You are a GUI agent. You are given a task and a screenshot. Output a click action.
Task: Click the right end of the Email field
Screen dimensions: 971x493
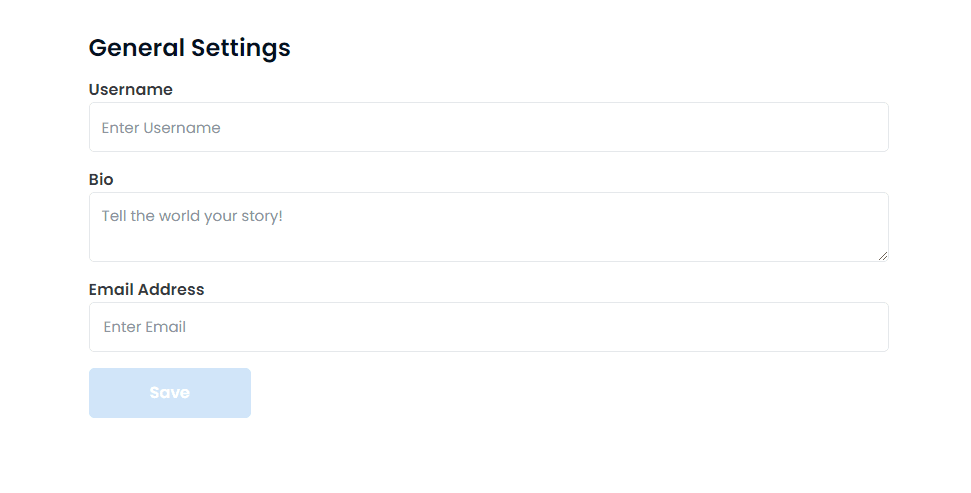click(860, 327)
